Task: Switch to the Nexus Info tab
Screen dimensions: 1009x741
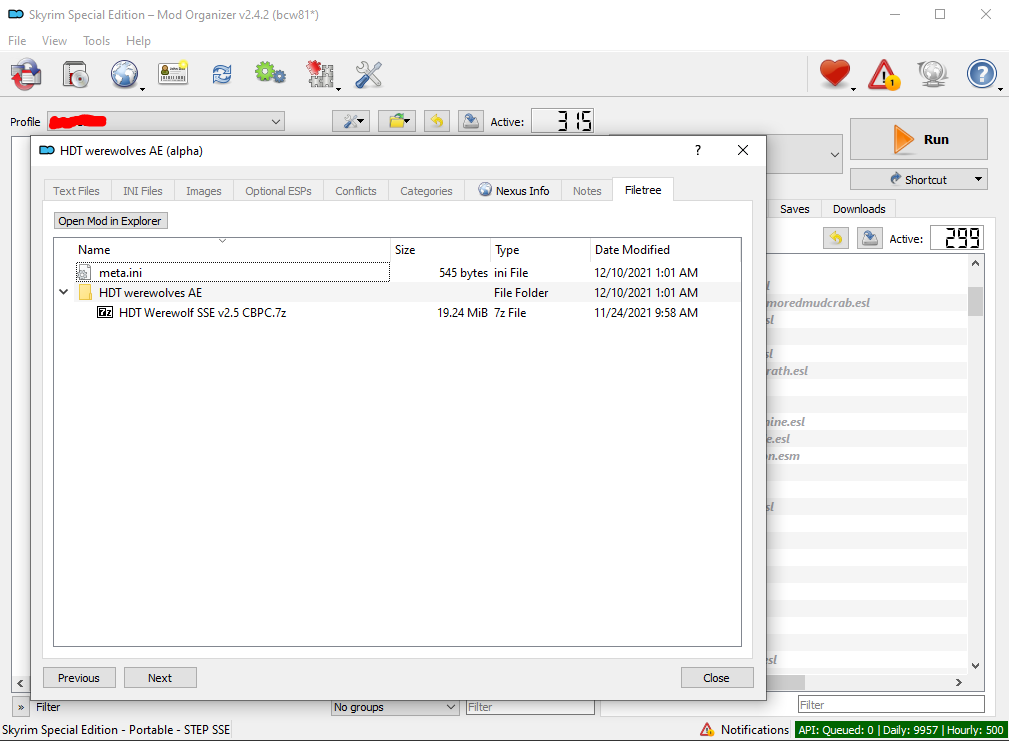Action: pos(514,190)
